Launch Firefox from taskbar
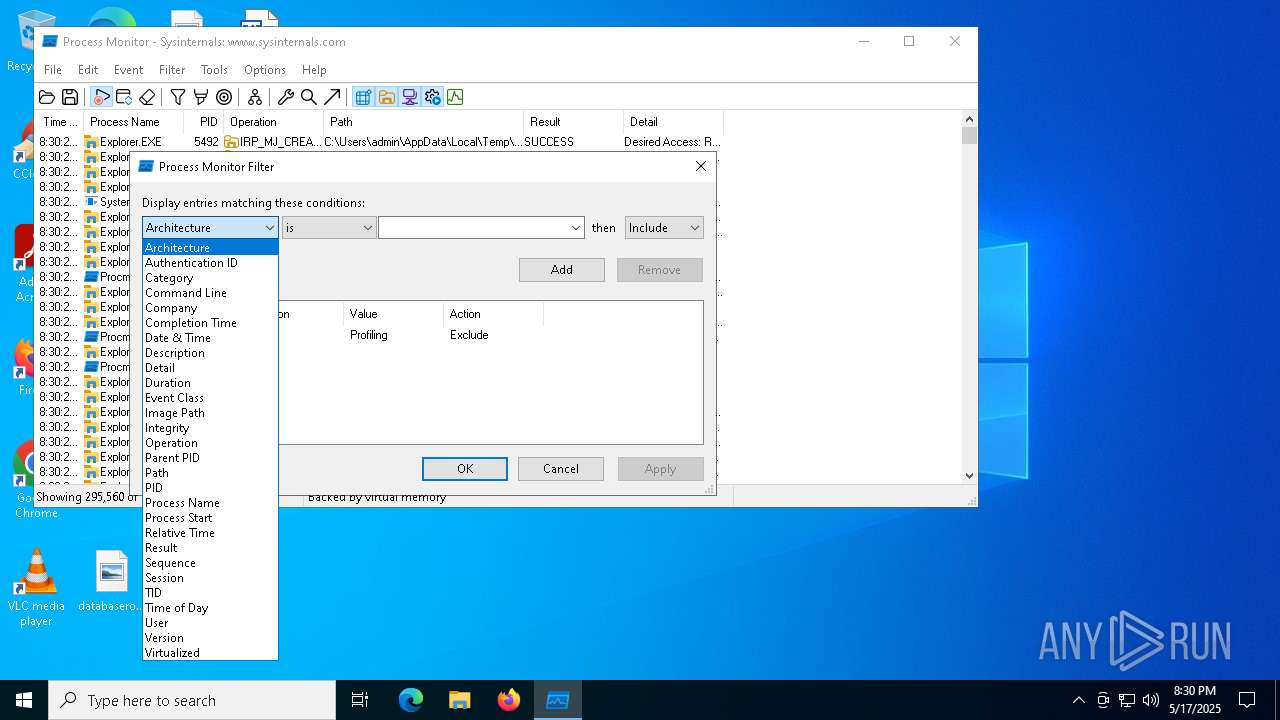1280x720 pixels. pos(509,700)
